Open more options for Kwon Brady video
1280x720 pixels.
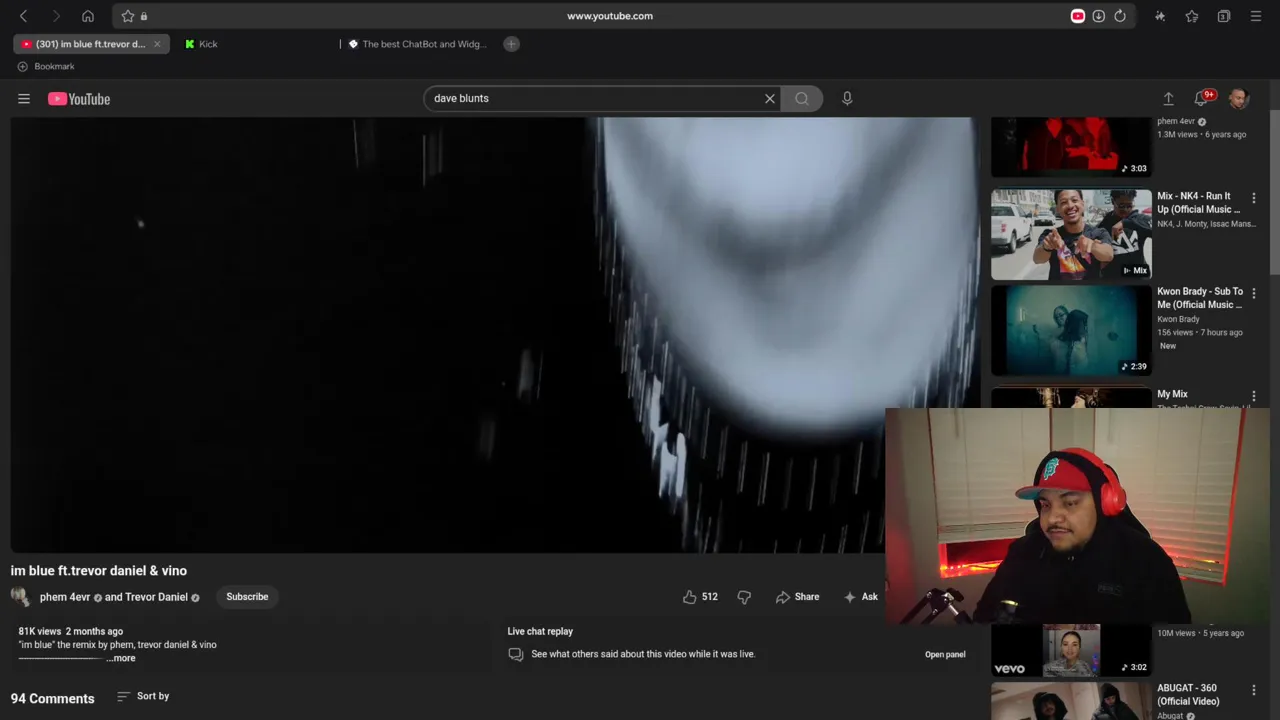pyautogui.click(x=1254, y=294)
